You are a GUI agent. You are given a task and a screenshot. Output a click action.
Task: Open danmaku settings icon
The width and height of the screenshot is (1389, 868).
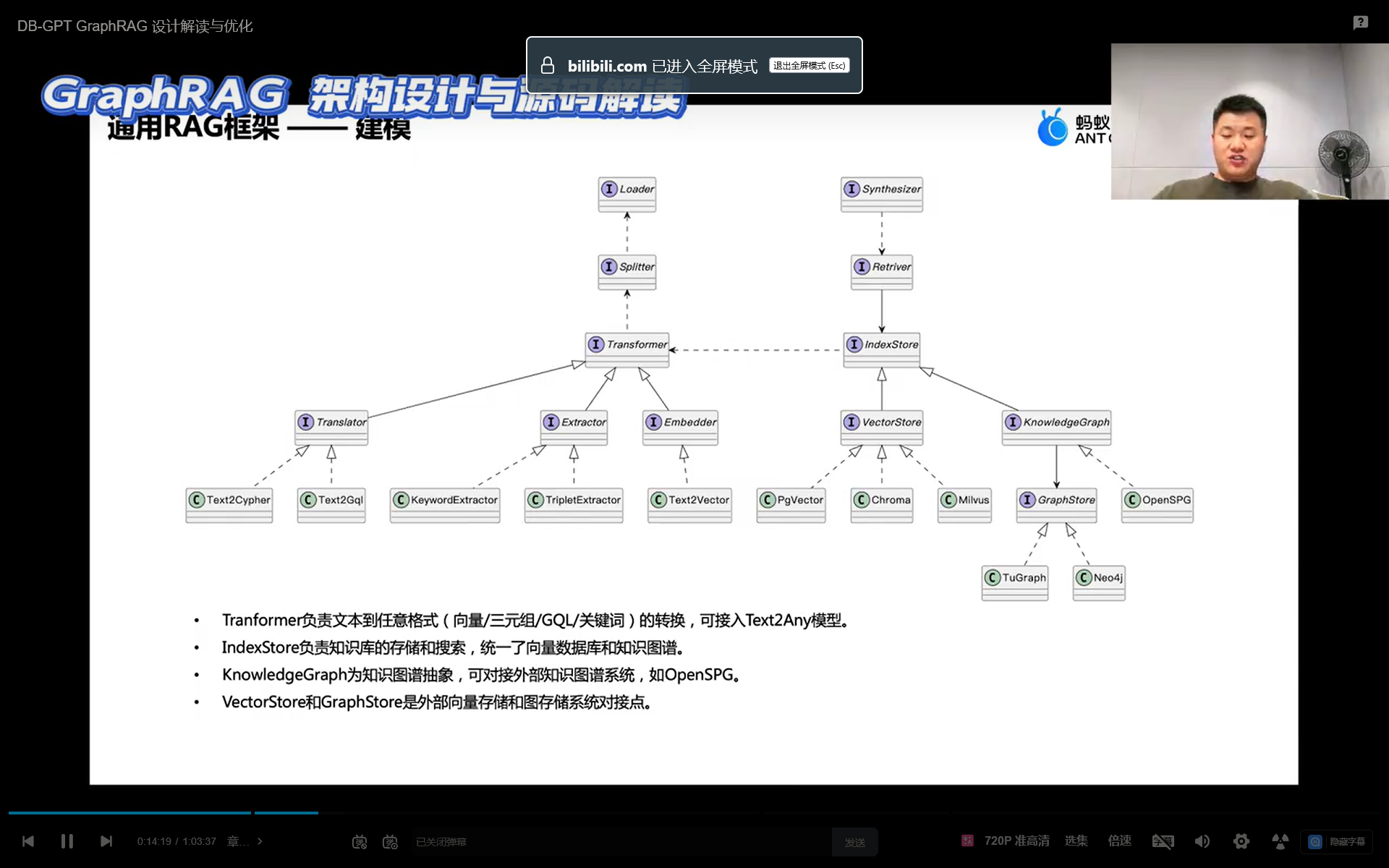(x=390, y=842)
